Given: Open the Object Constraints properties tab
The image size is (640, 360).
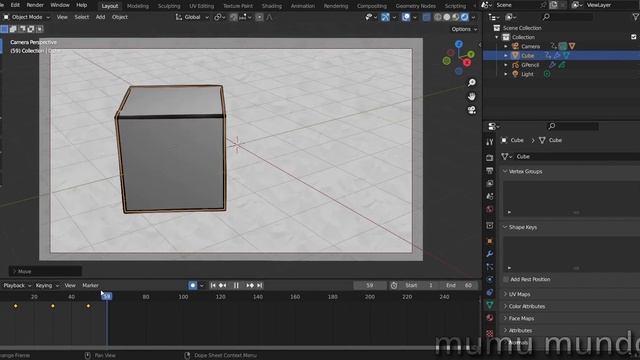Looking at the screenshot, I should pos(490,292).
